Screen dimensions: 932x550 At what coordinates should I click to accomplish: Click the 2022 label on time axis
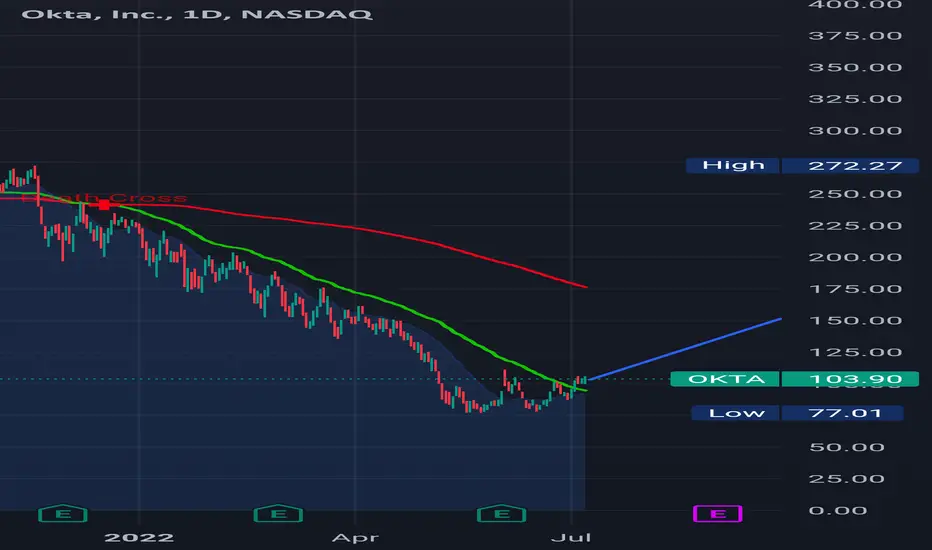click(139, 538)
